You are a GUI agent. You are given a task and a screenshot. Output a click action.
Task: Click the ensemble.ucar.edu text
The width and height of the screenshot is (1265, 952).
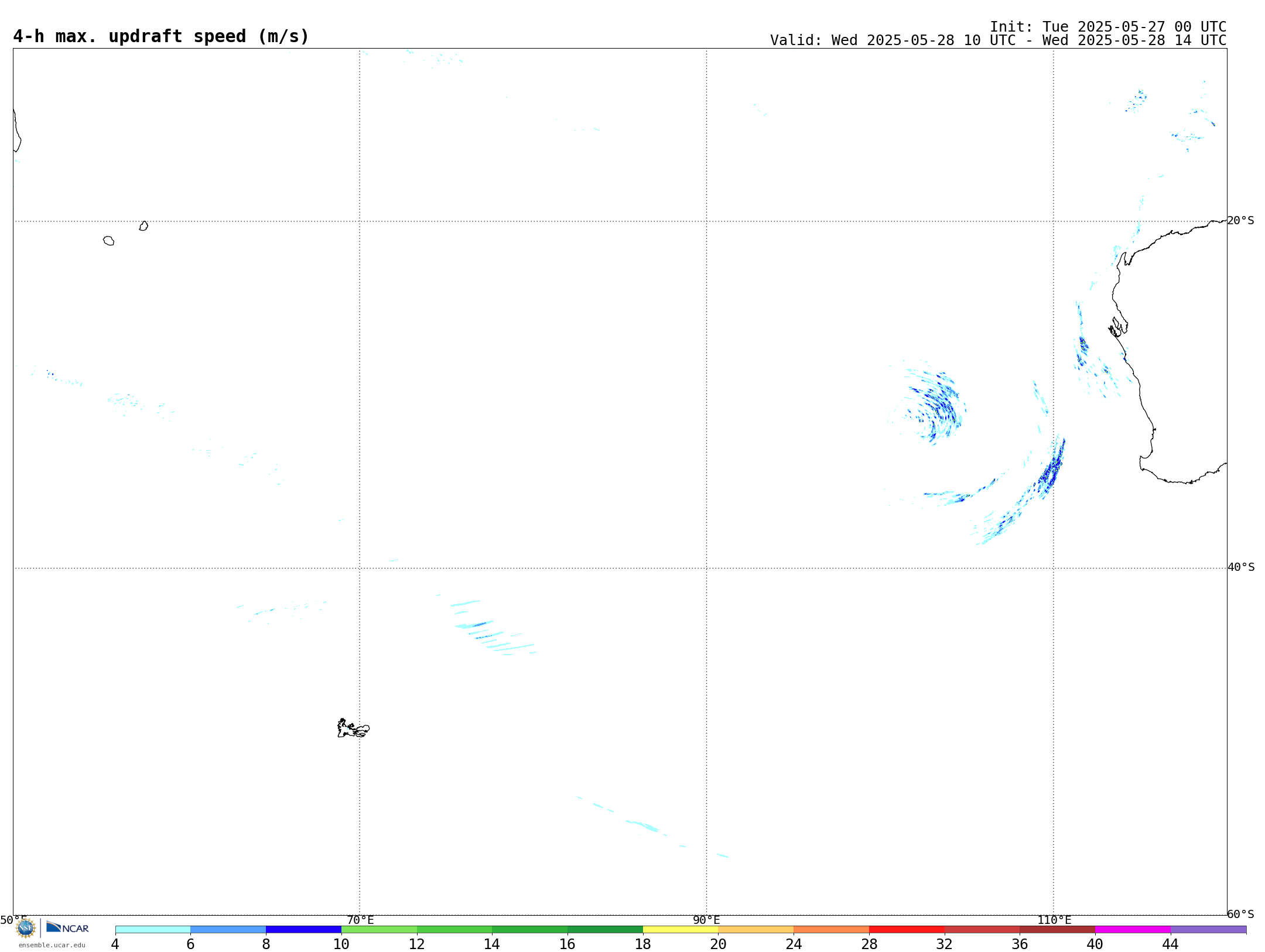click(x=52, y=945)
